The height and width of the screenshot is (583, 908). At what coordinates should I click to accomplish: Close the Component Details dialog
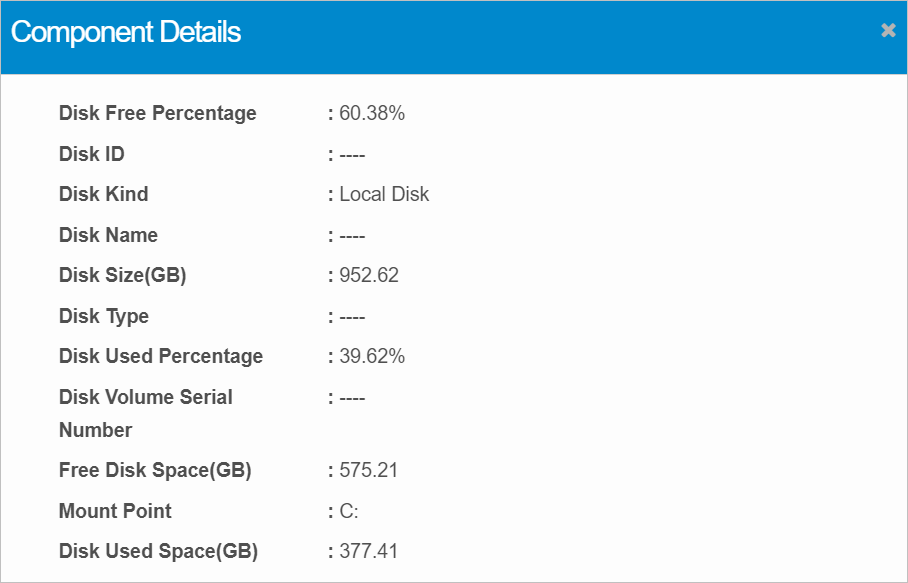pyautogui.click(x=888, y=31)
